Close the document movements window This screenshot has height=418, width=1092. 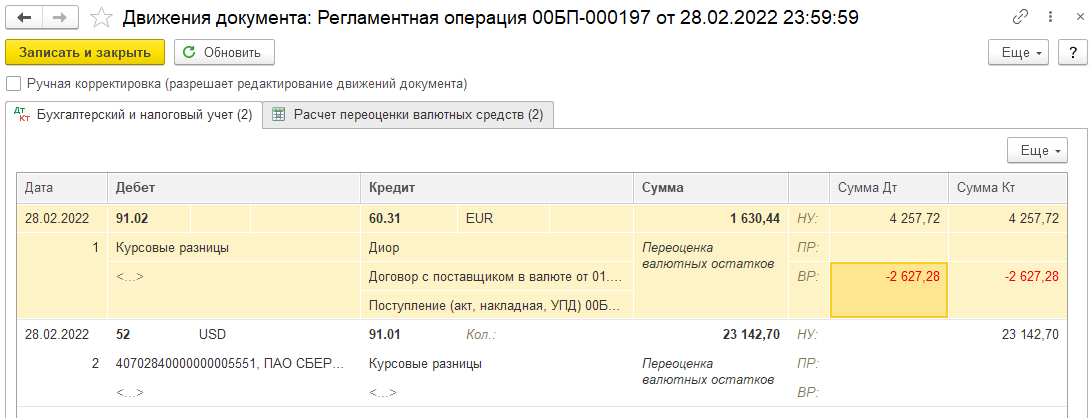tap(1072, 18)
